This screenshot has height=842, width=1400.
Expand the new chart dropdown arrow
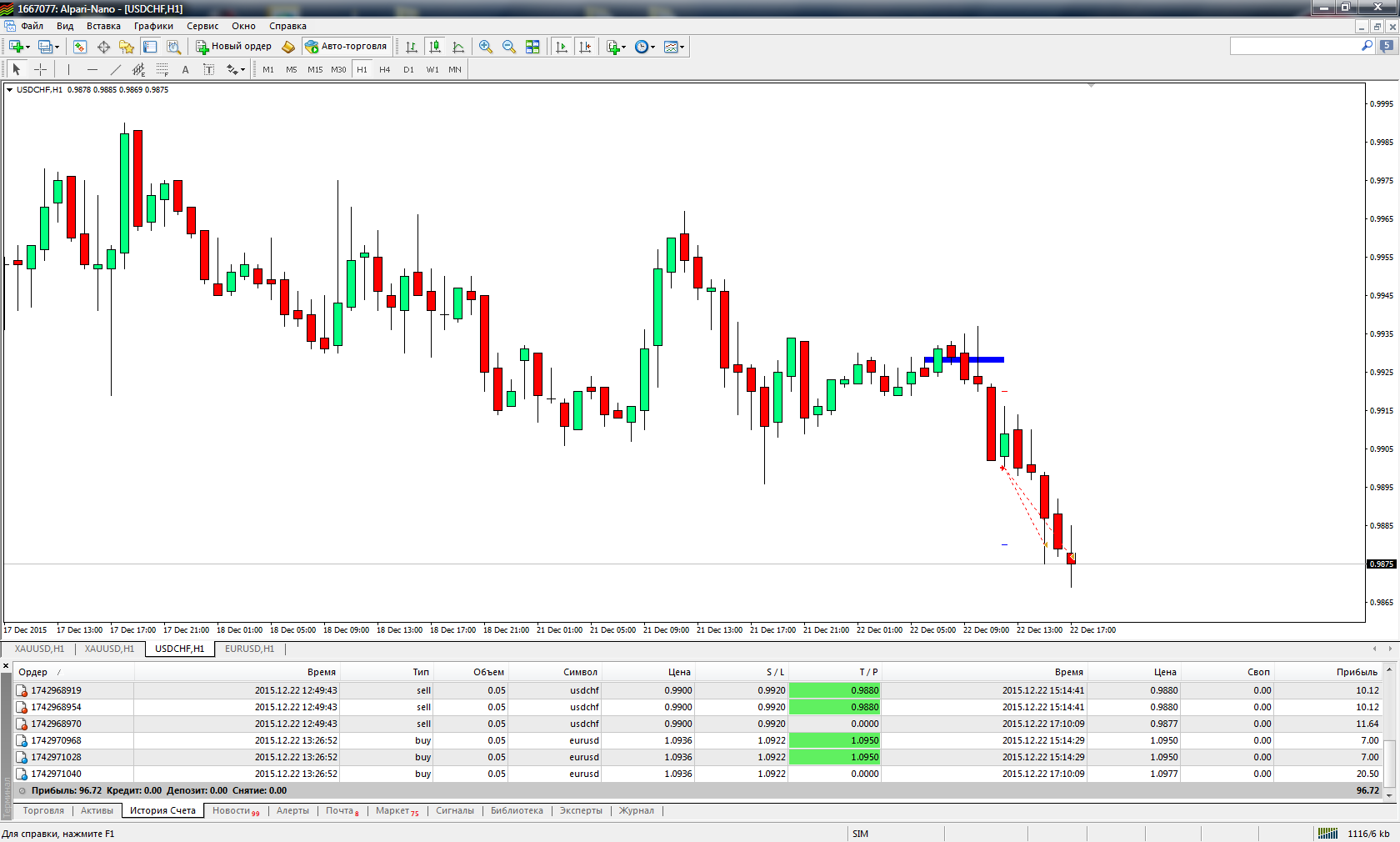(27, 48)
